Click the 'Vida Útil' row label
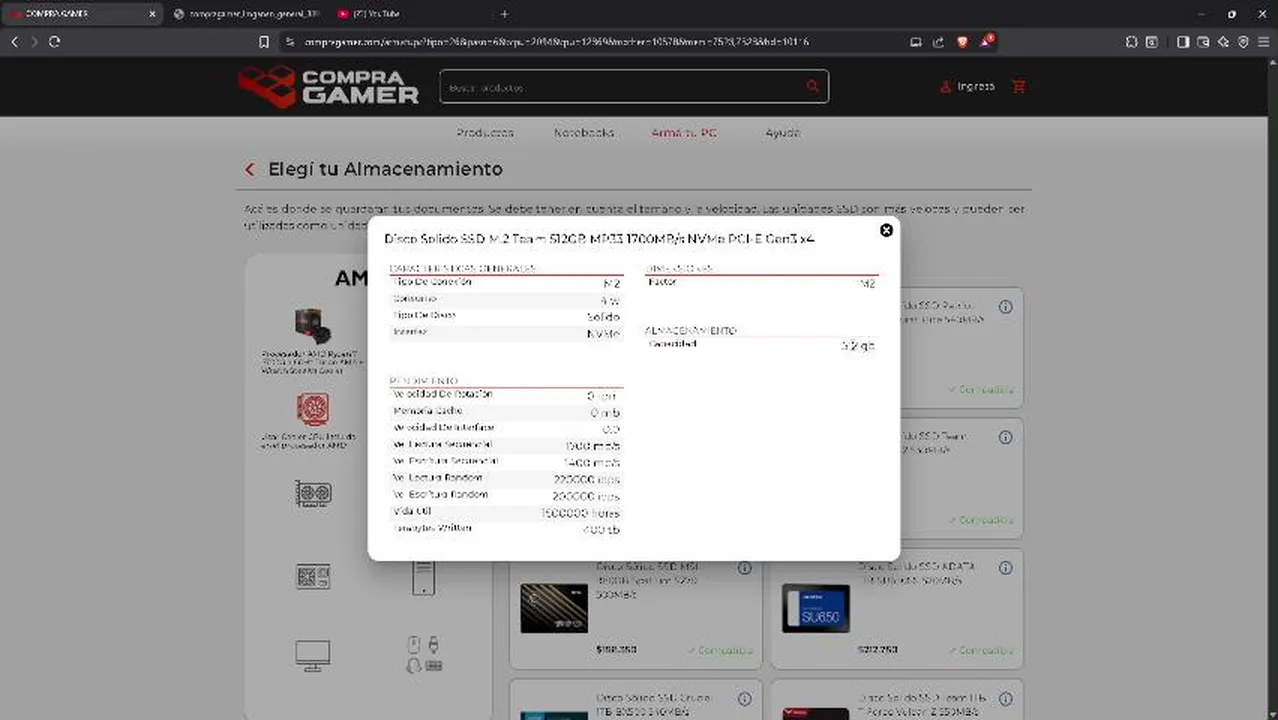 point(412,511)
